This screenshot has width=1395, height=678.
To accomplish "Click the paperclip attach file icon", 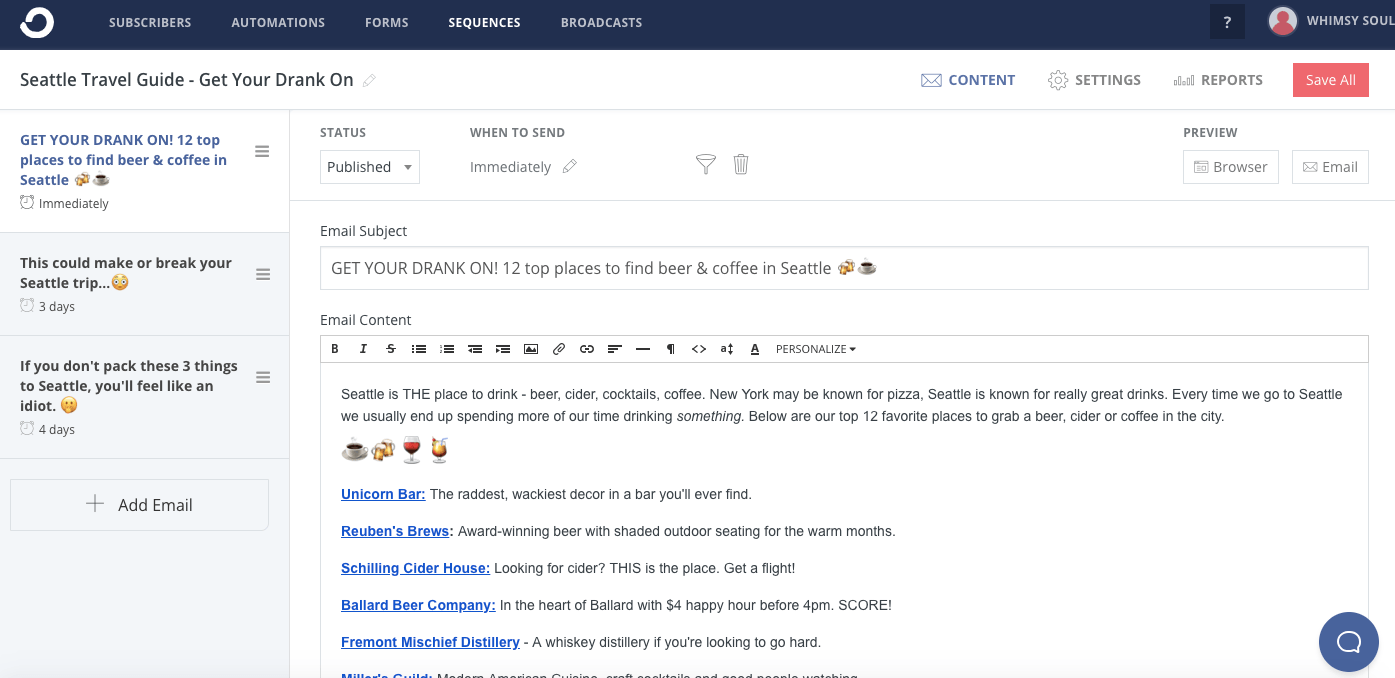I will click(559, 349).
